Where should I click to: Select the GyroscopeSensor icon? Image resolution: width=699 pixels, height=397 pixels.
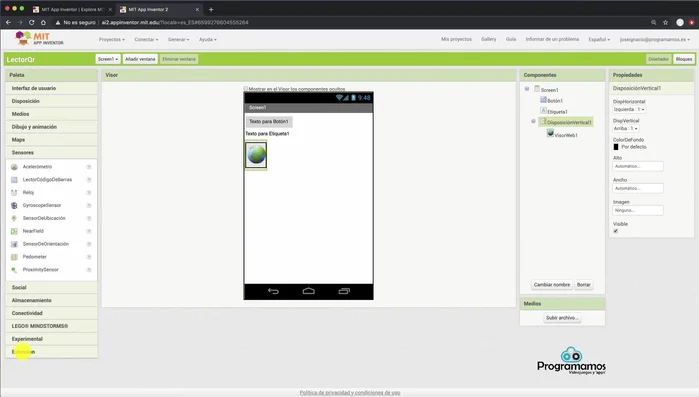(x=14, y=205)
